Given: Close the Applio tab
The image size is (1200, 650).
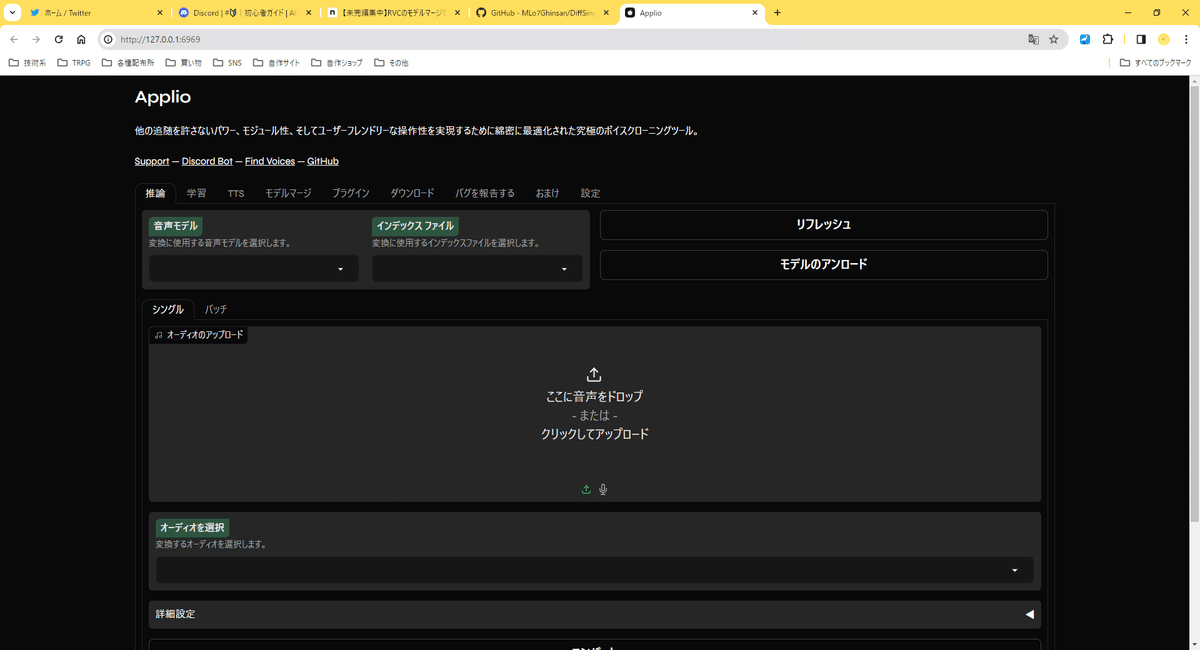Looking at the screenshot, I should pos(755,13).
